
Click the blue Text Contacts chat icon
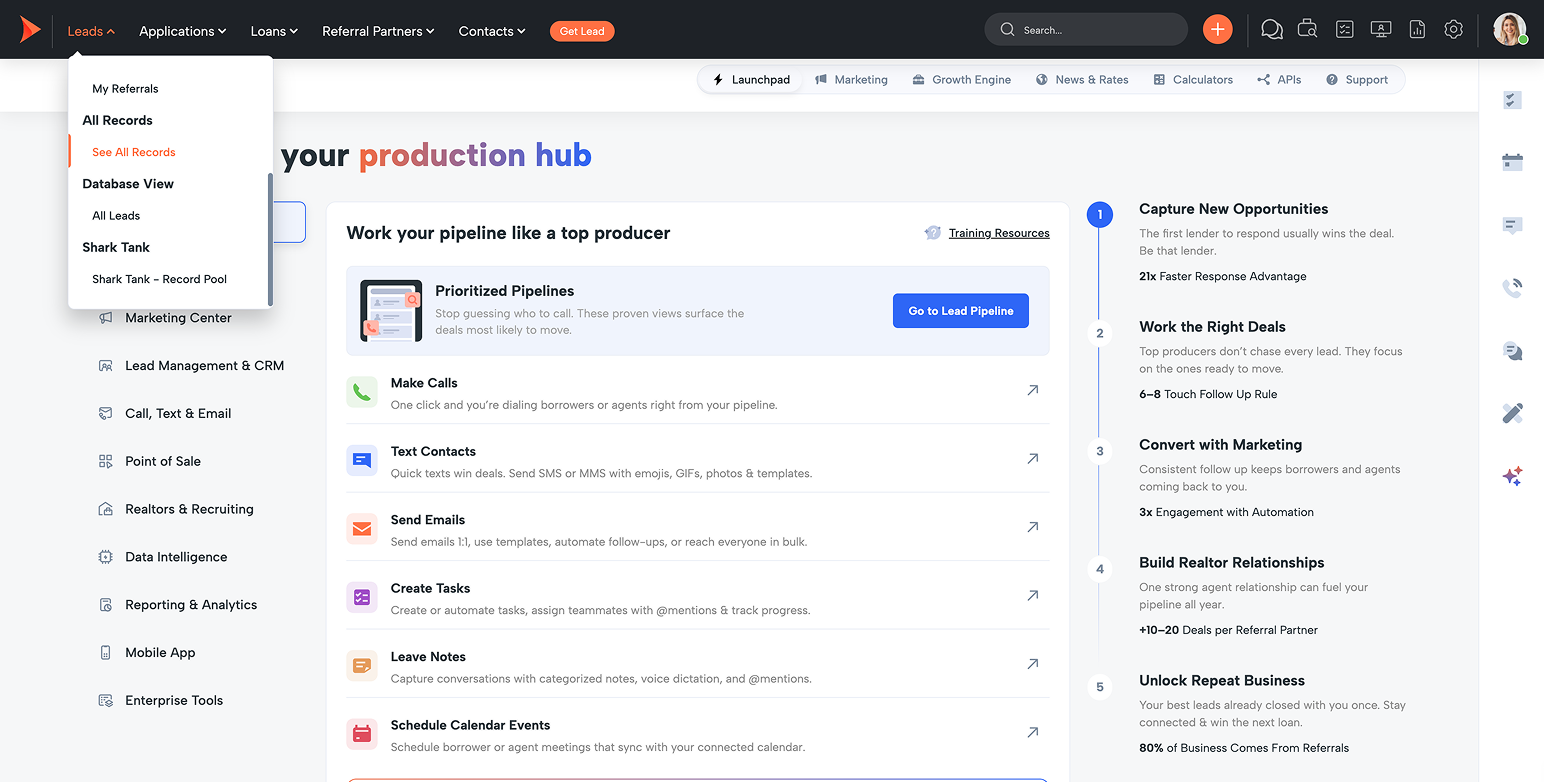click(x=362, y=460)
